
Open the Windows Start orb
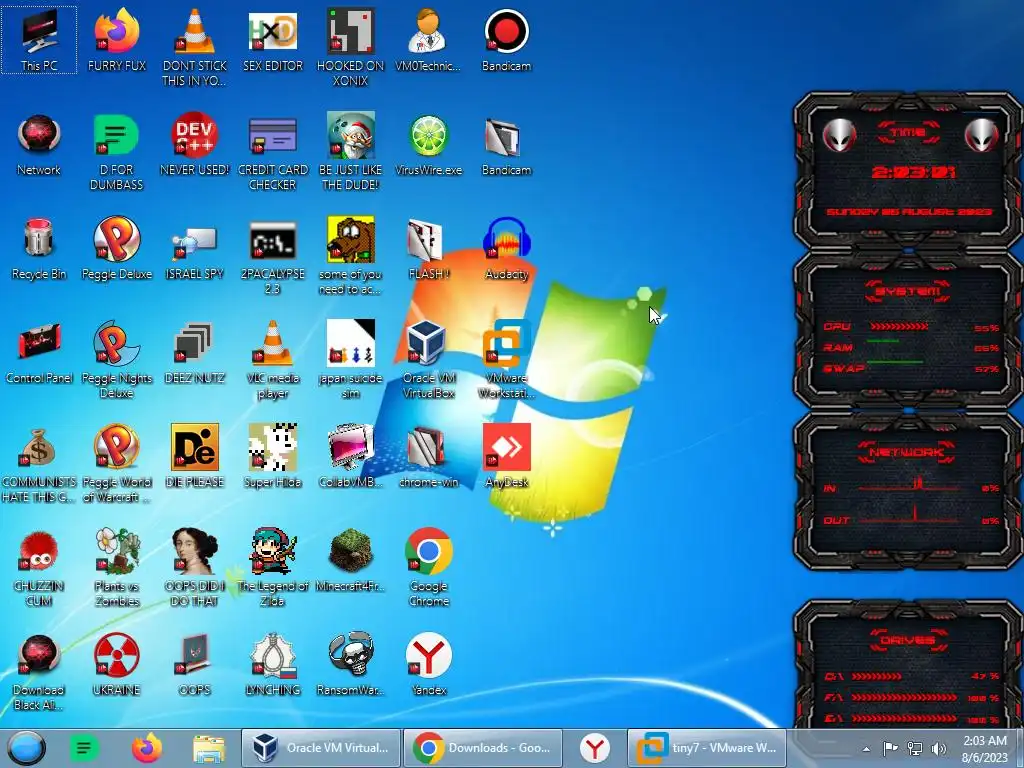click(x=27, y=748)
